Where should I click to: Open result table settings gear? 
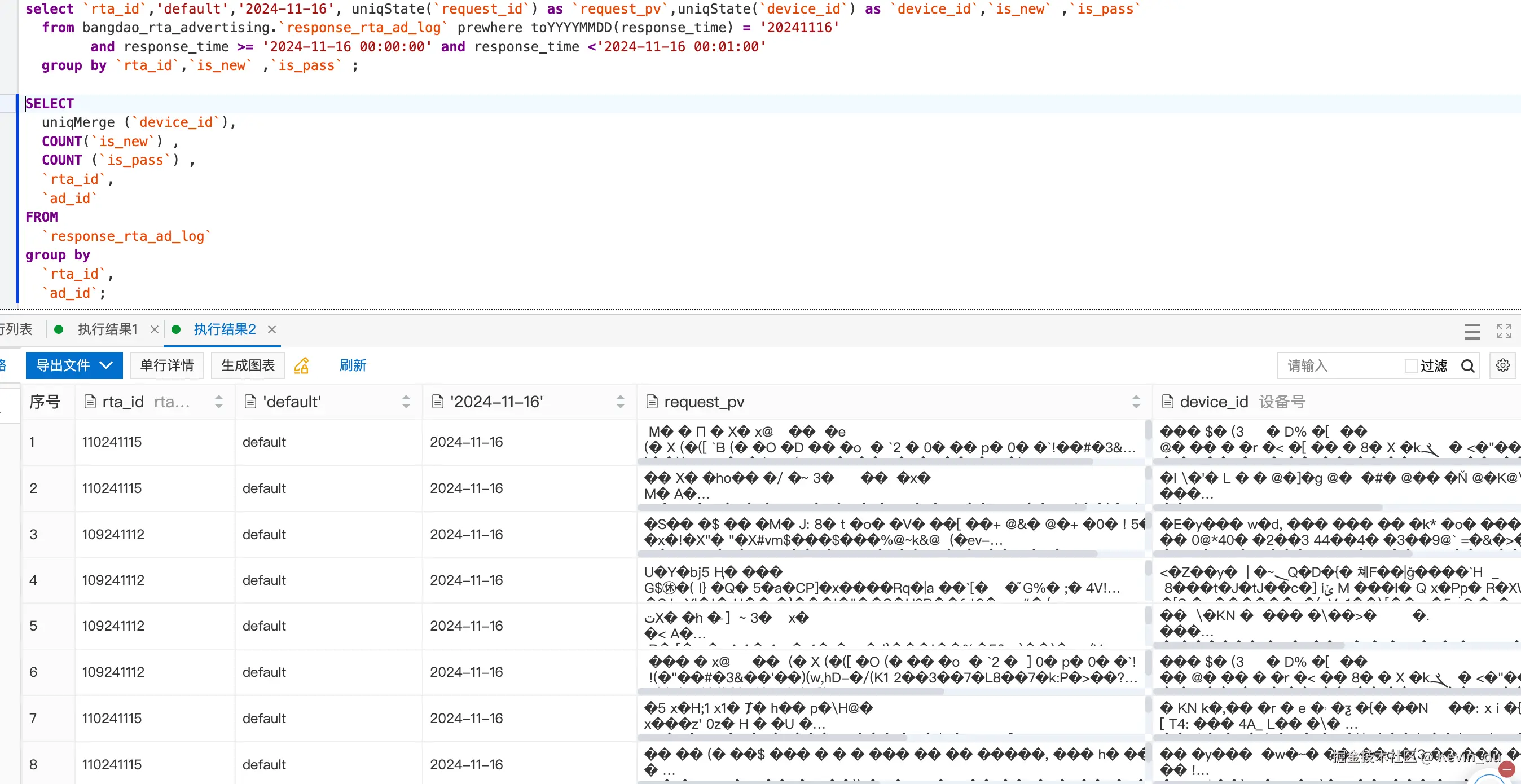point(1503,365)
